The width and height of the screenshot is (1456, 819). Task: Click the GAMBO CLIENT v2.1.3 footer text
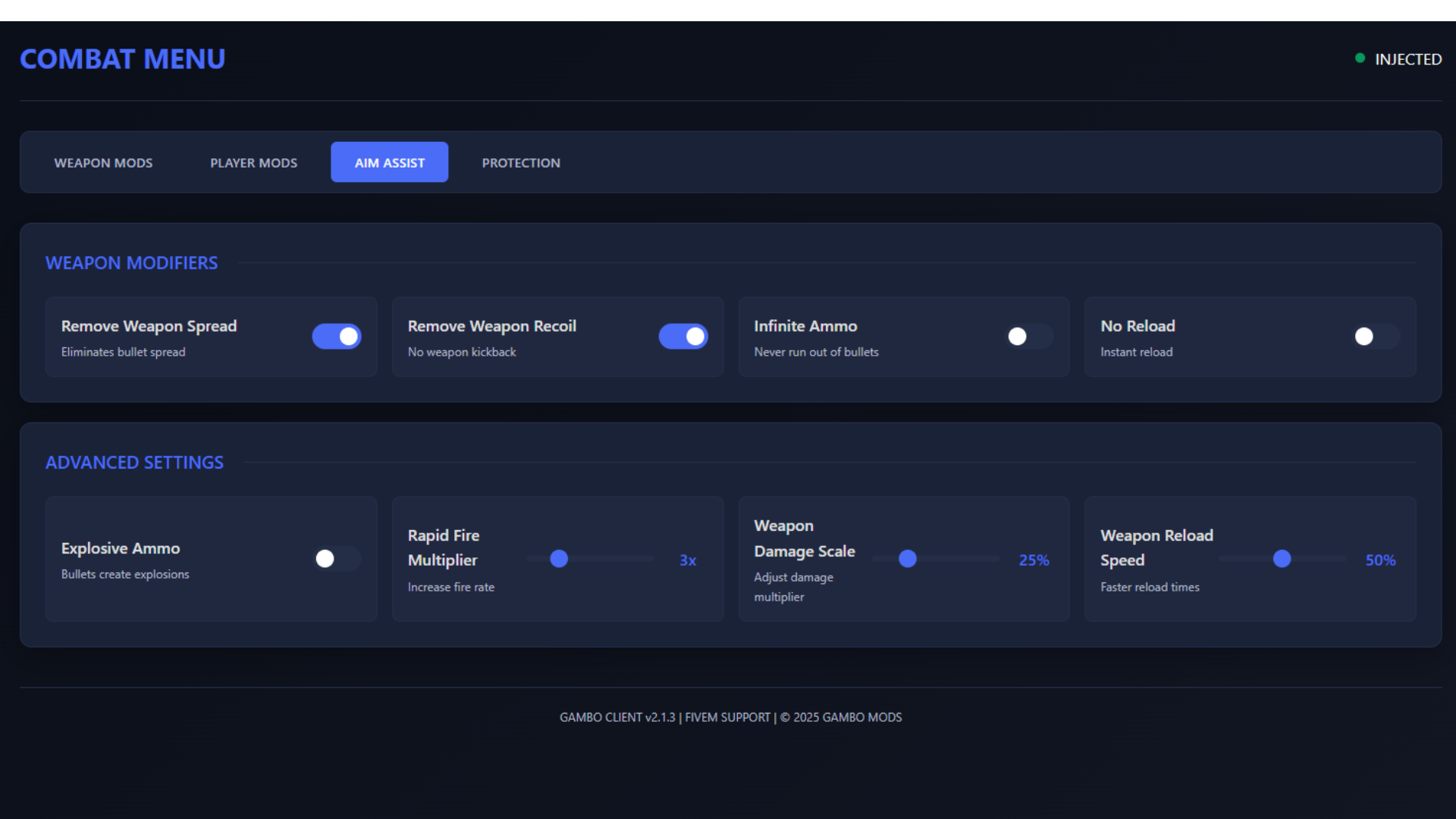(x=617, y=717)
